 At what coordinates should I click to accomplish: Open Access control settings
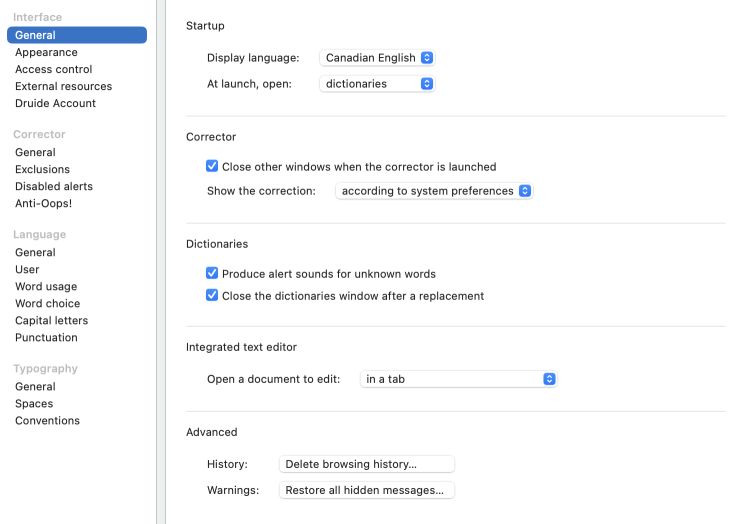coord(54,69)
